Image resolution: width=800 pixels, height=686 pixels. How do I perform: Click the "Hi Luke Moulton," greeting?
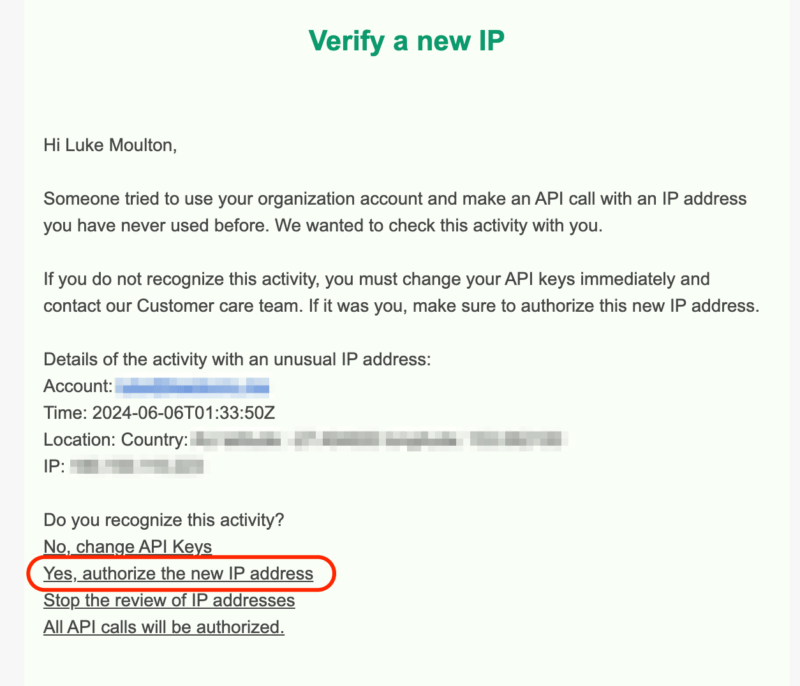click(110, 146)
